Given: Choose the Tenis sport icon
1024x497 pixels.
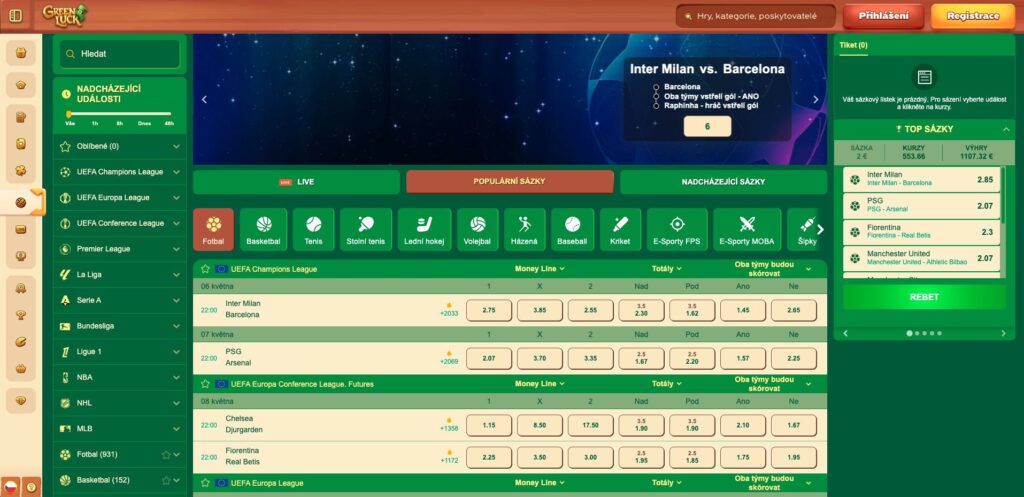Looking at the screenshot, I should [x=314, y=229].
